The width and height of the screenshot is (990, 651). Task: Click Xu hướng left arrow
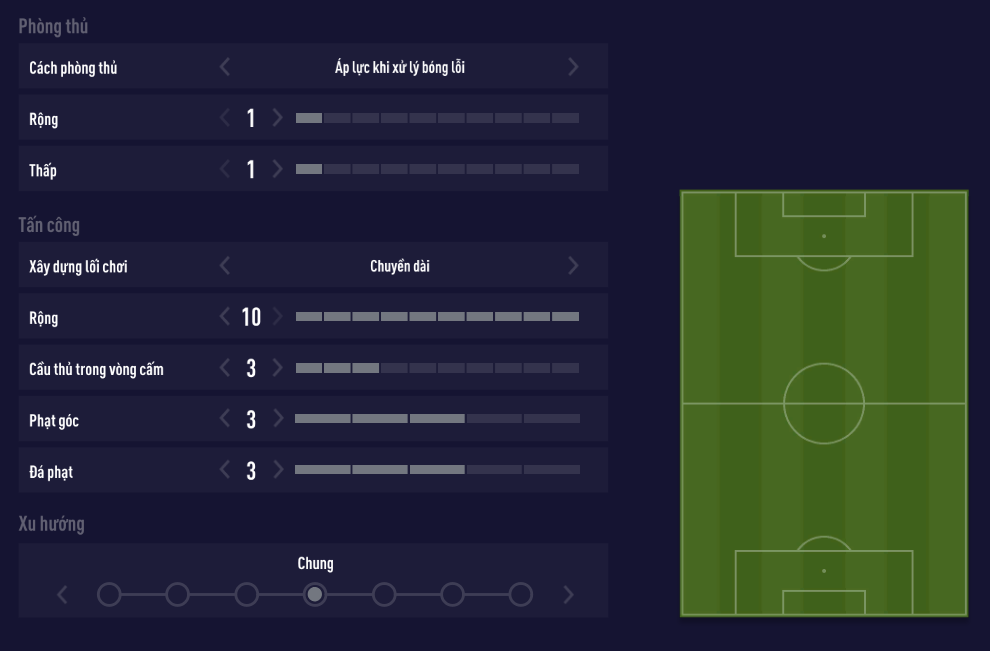[x=63, y=595]
